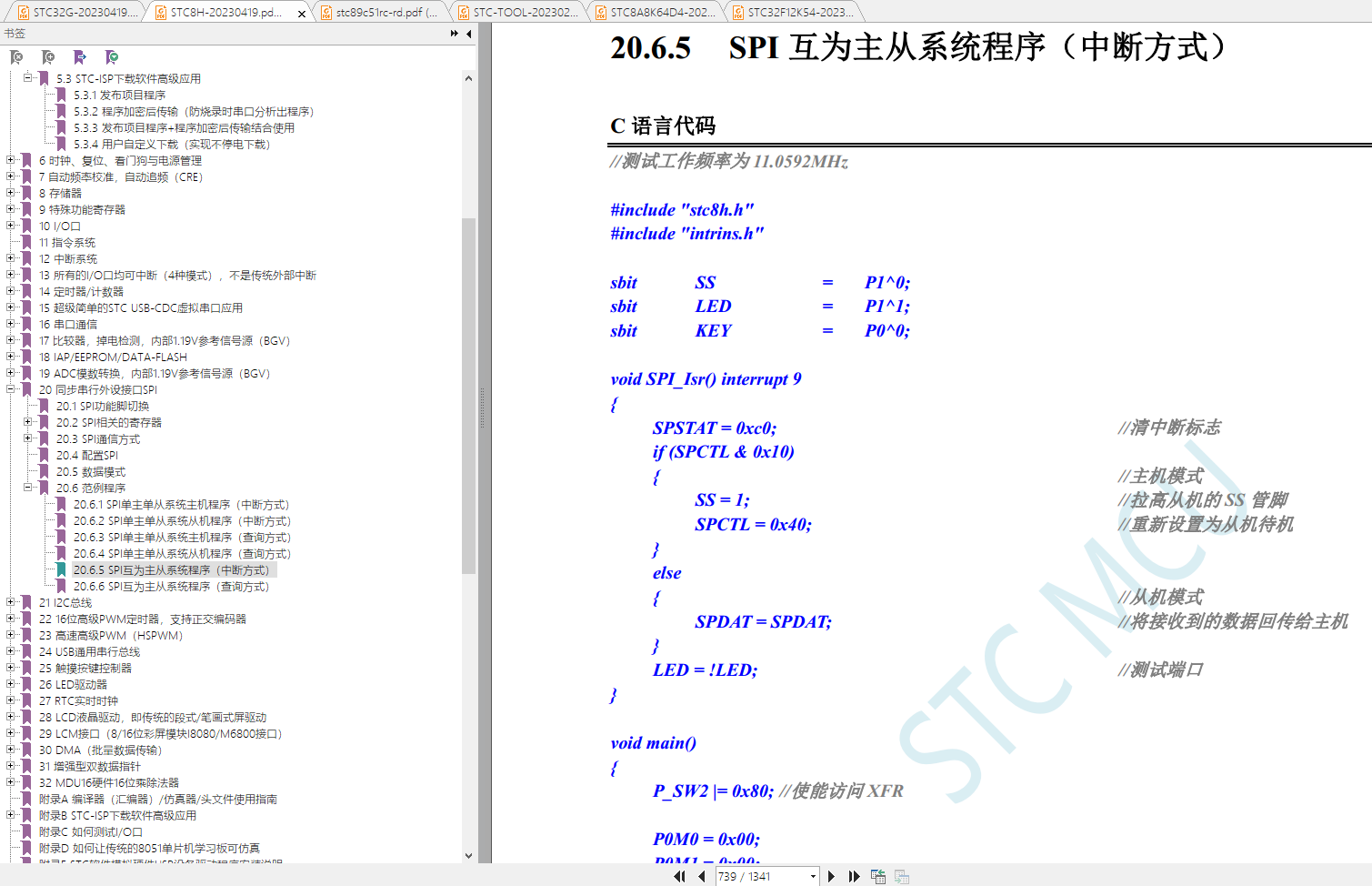The width and height of the screenshot is (1372, 886).
Task: Open bookmark 5.3.4 用户自定义下载
Action: [172, 144]
